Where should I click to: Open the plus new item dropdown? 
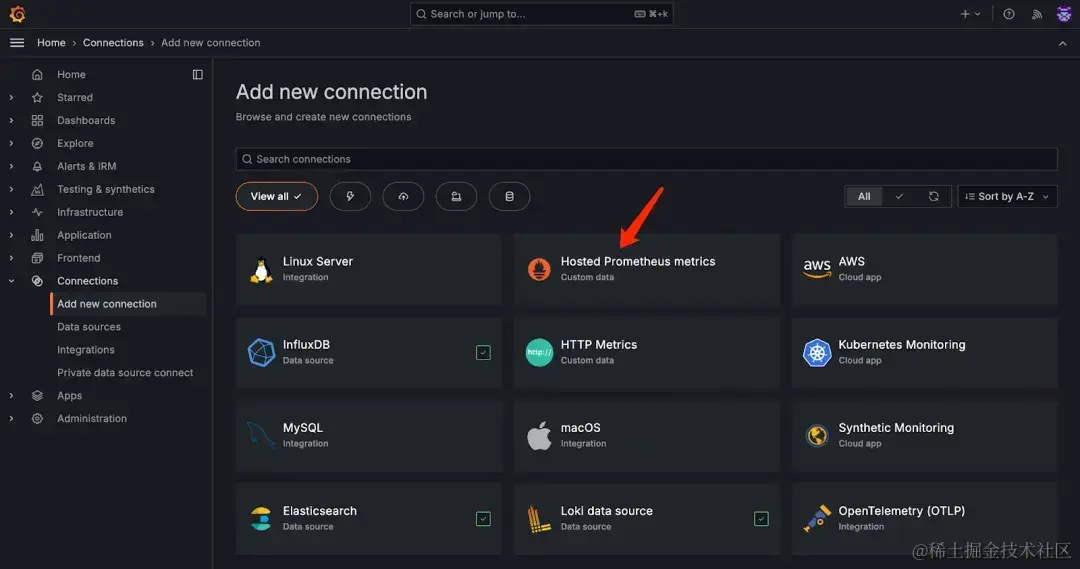click(970, 14)
